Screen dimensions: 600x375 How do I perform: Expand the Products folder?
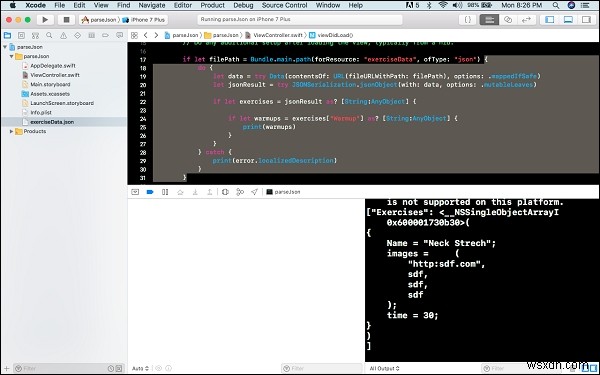pos(11,131)
